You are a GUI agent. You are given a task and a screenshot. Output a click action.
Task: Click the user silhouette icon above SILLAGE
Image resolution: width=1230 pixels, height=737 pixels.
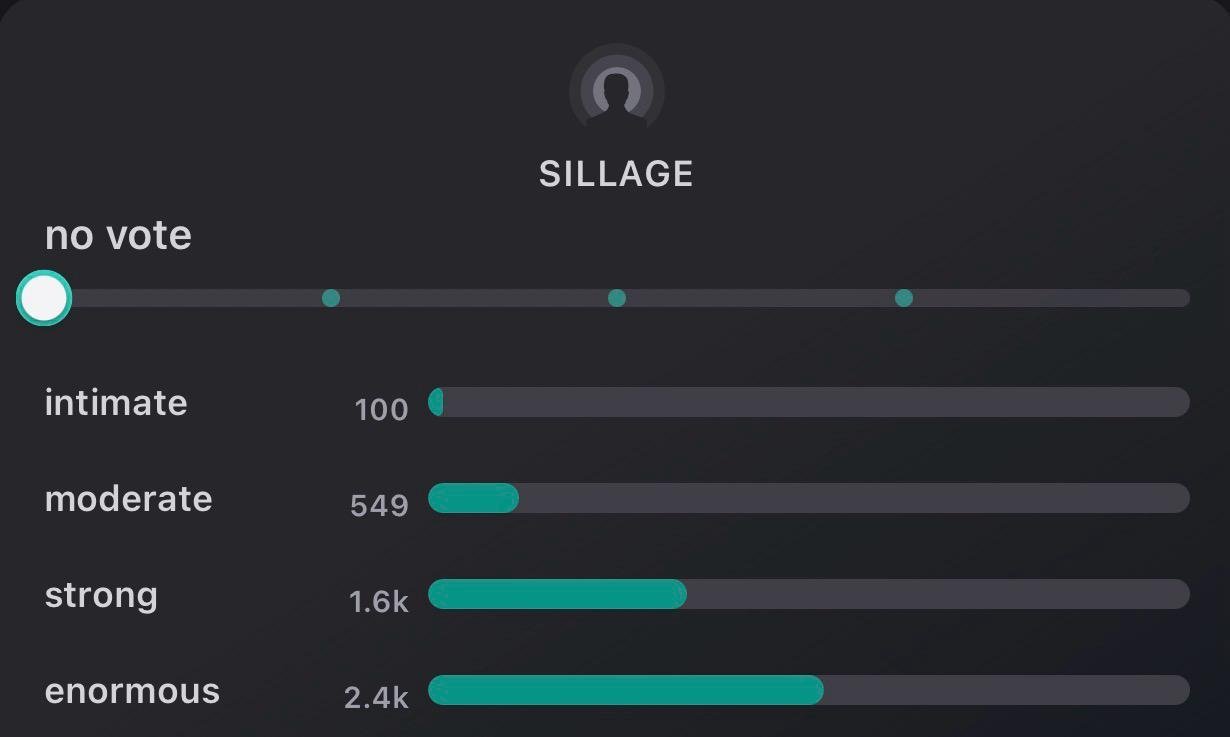tap(616, 91)
